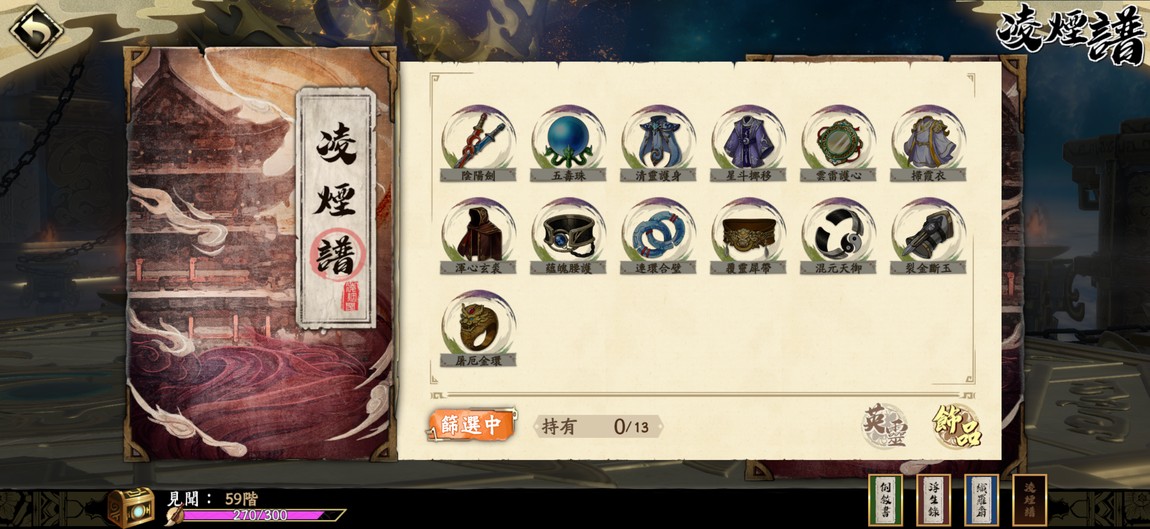
Task: Select the 連環合璧 linked rings item
Action: pyautogui.click(x=659, y=236)
